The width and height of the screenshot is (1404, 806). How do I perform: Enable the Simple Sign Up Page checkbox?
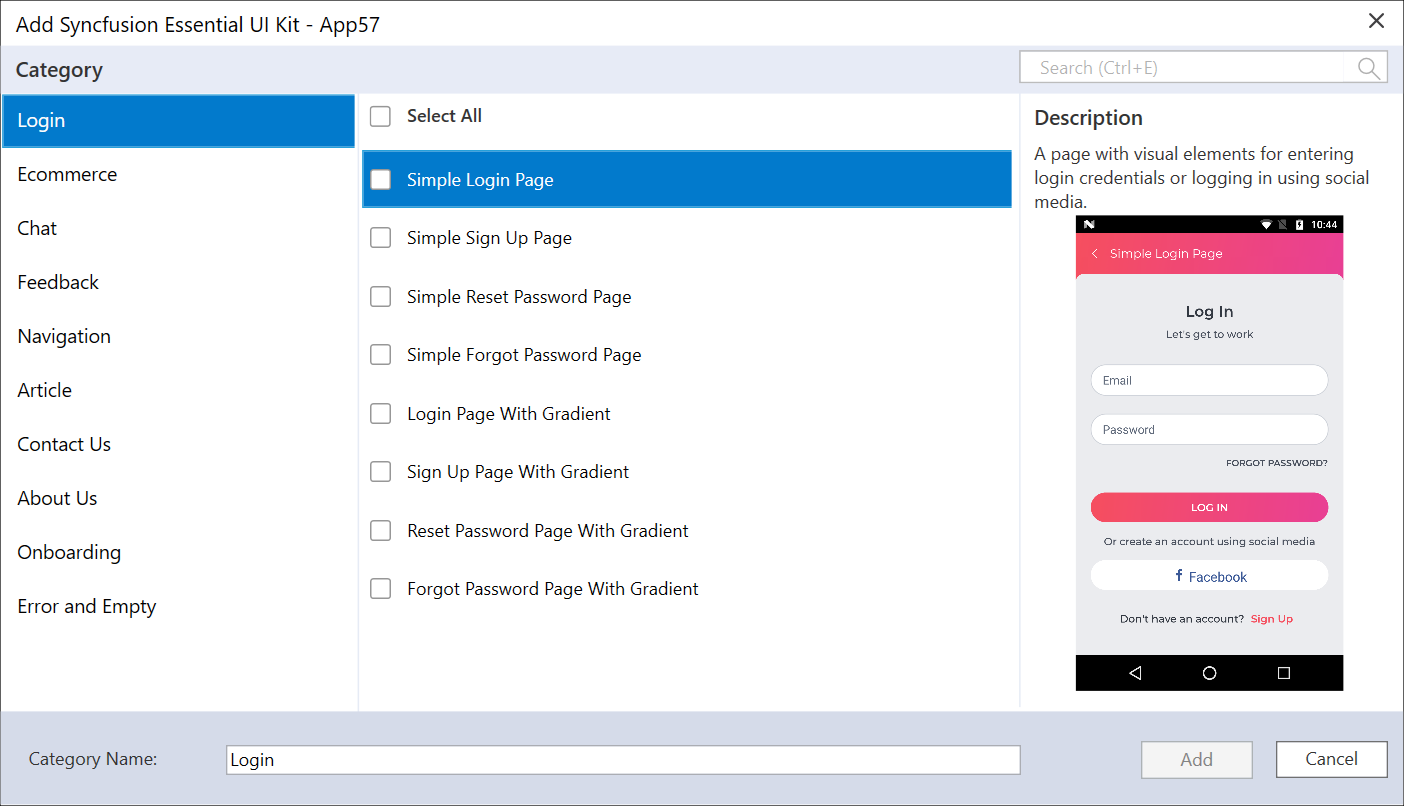click(x=381, y=238)
